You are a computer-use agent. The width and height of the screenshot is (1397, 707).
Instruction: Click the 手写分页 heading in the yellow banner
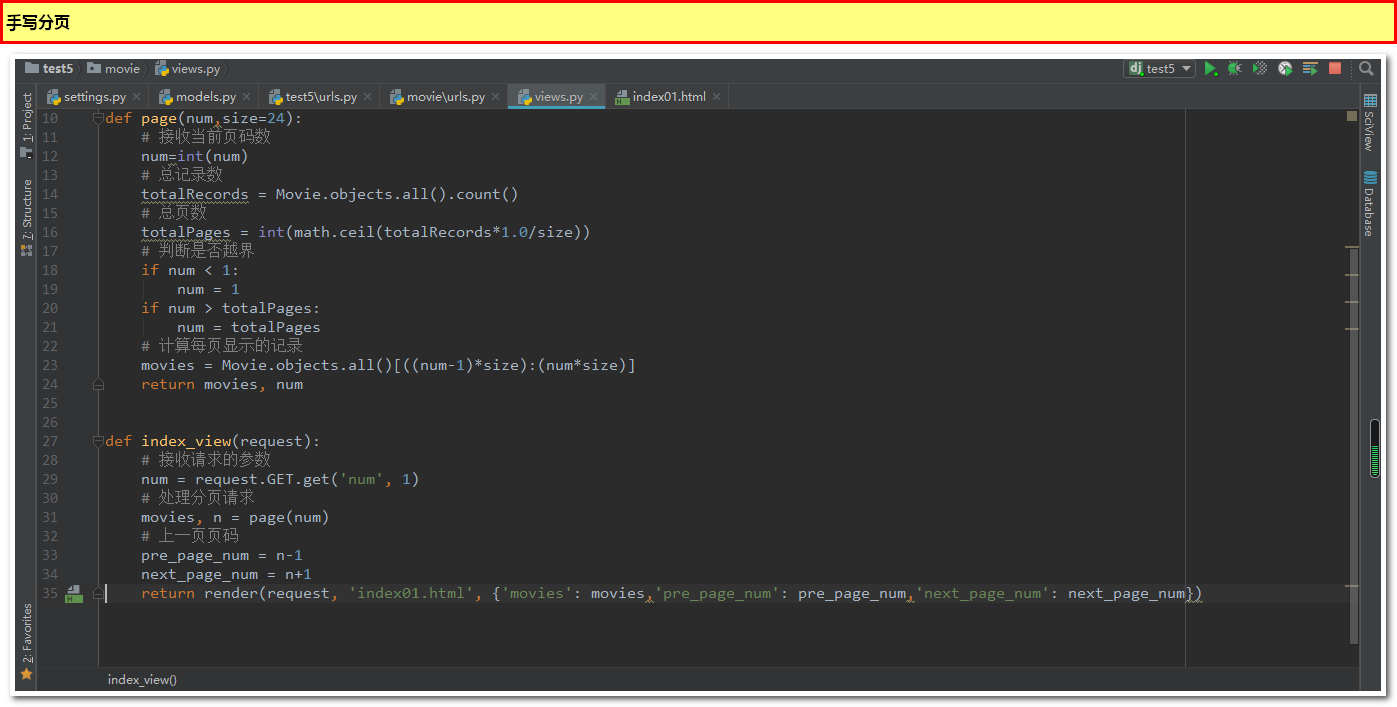tap(38, 22)
